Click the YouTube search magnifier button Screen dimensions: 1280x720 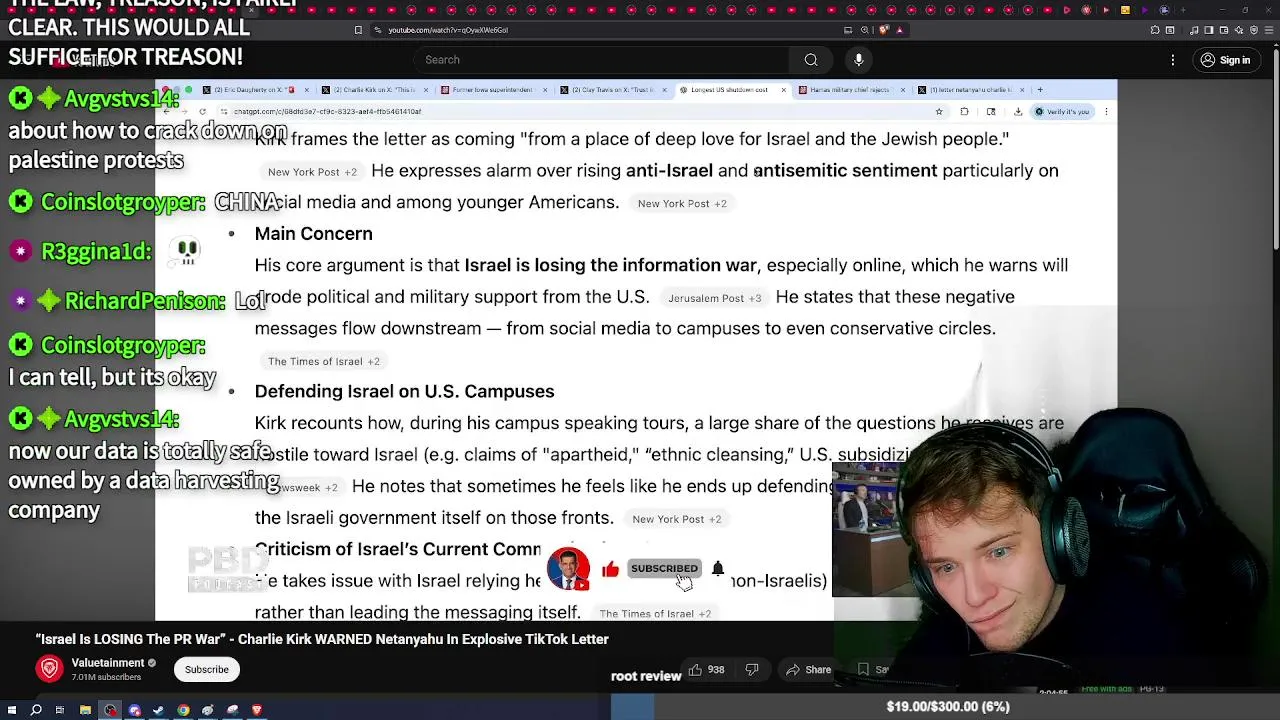point(811,60)
